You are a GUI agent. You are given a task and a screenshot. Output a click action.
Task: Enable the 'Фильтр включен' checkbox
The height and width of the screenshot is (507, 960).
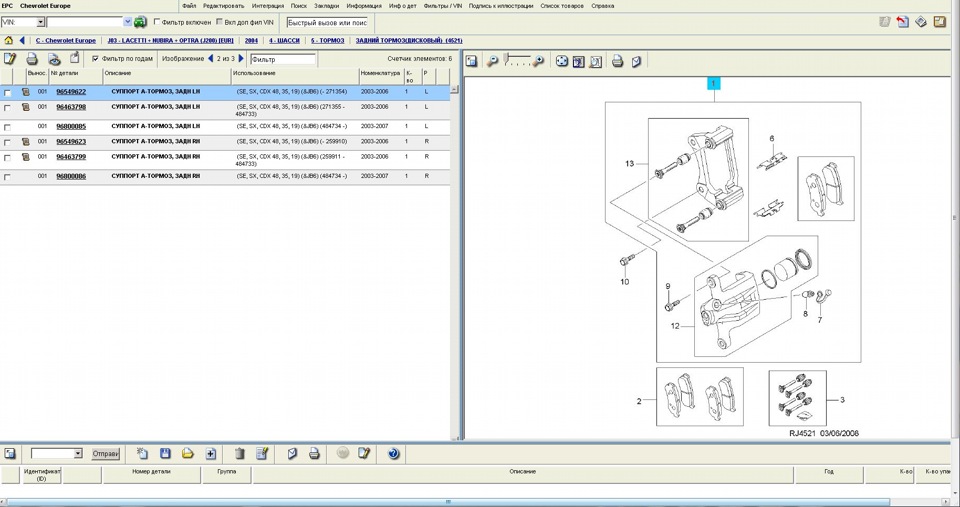click(x=157, y=21)
